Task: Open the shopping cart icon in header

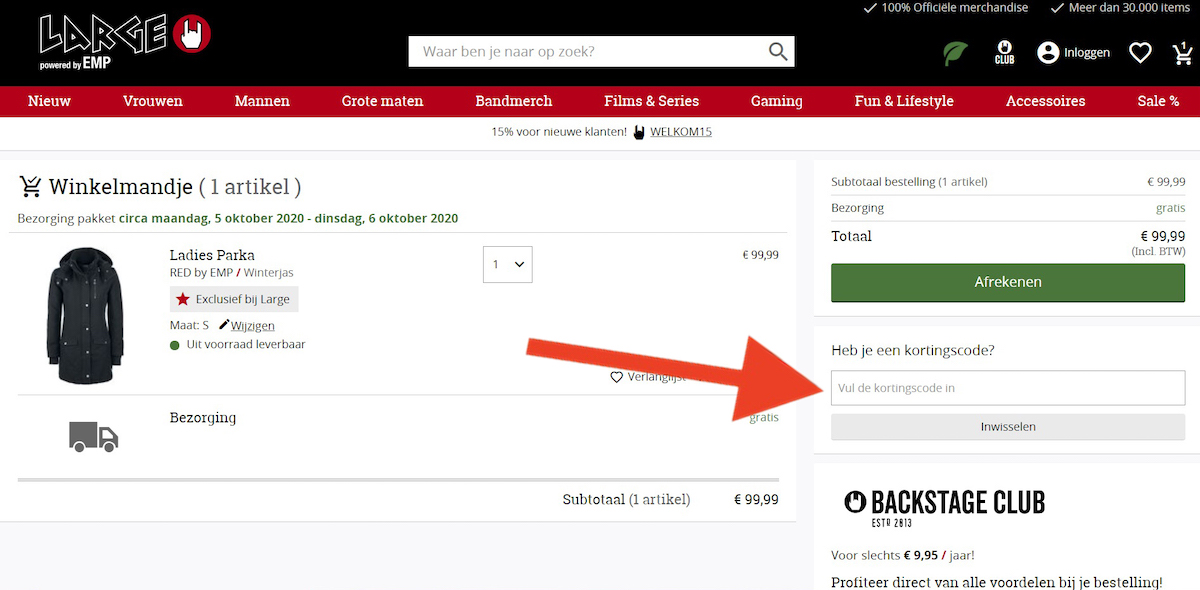Action: pyautogui.click(x=1182, y=52)
